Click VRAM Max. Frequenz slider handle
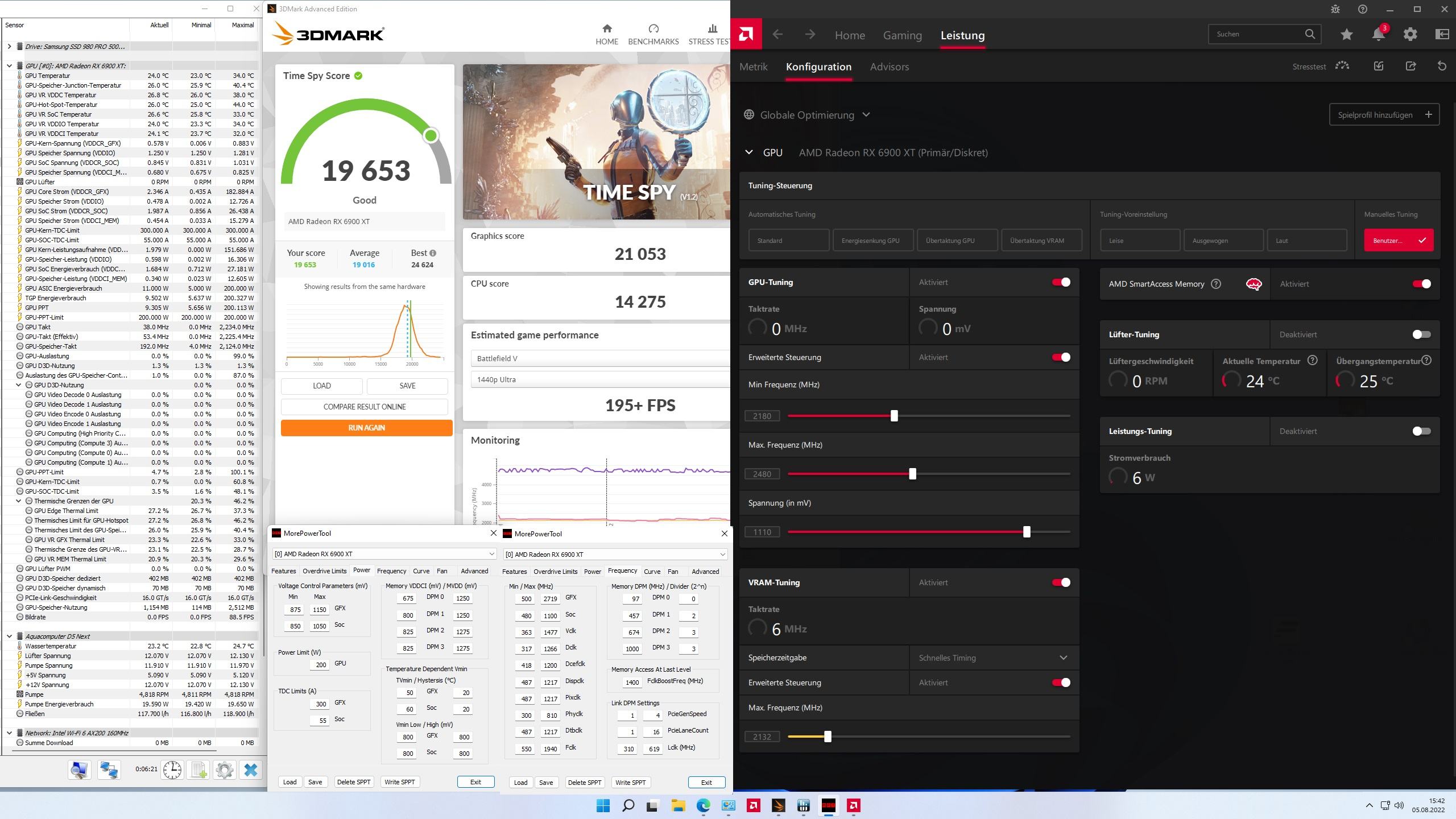Image resolution: width=1456 pixels, height=819 pixels. (828, 737)
